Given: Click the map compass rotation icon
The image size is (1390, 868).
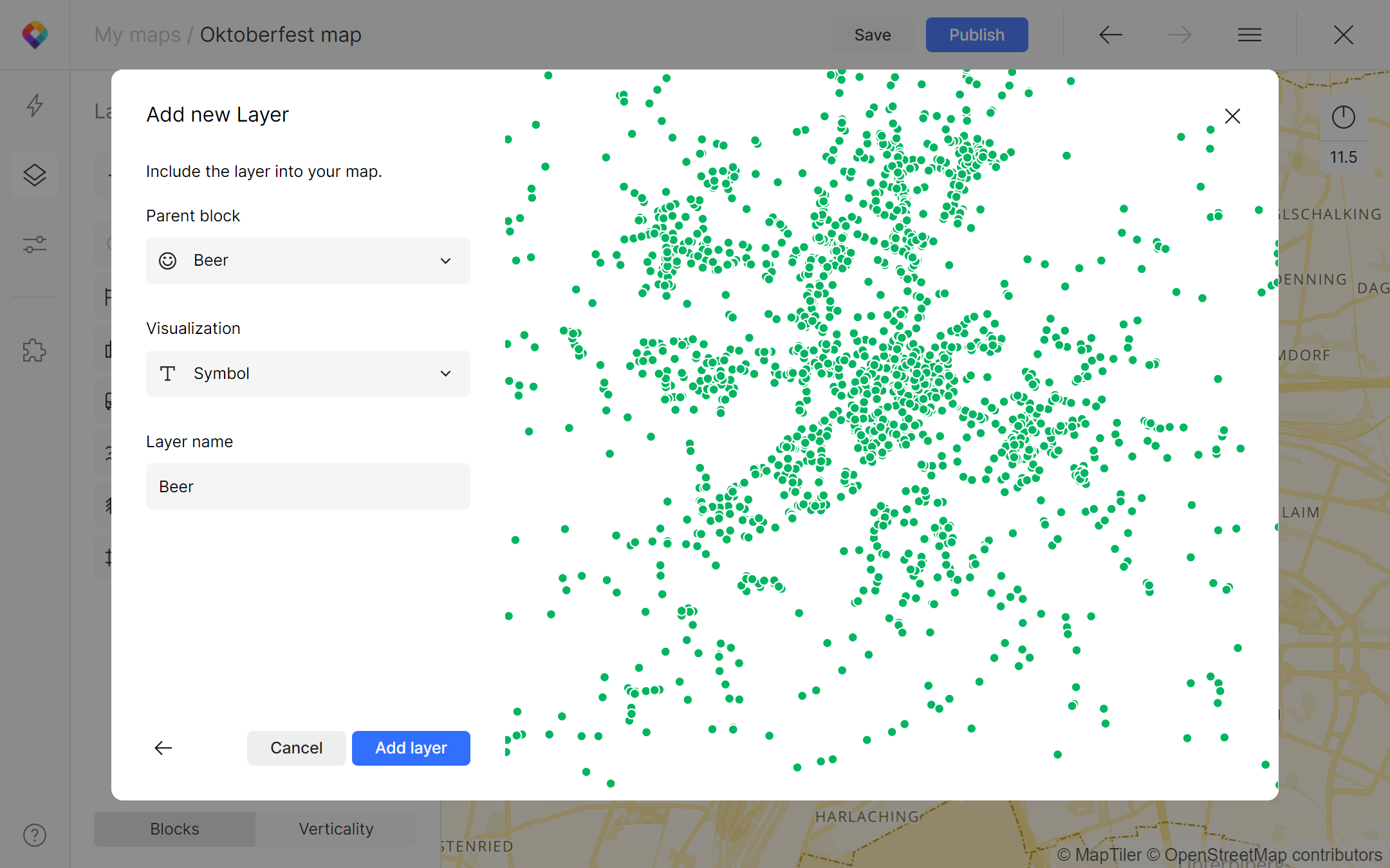Looking at the screenshot, I should pyautogui.click(x=1343, y=117).
